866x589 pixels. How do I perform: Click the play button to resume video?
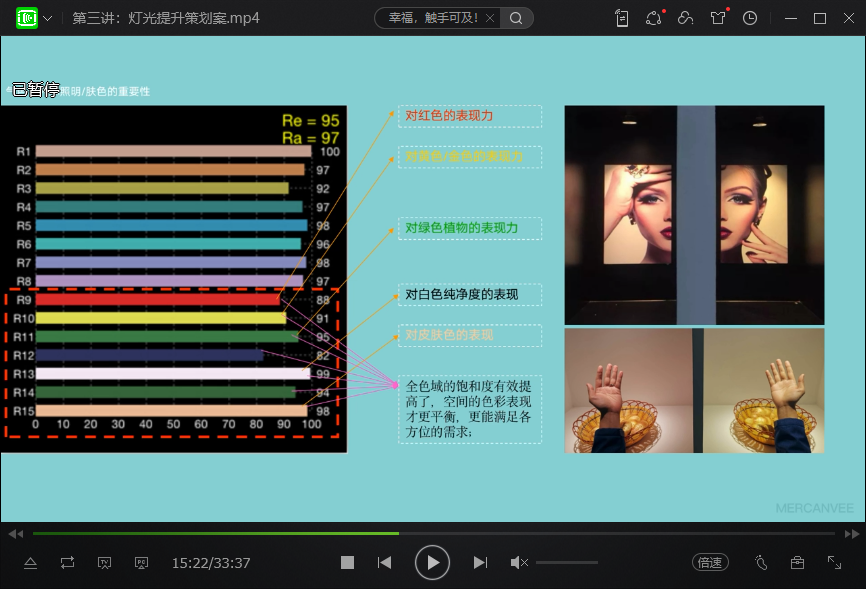pos(432,563)
